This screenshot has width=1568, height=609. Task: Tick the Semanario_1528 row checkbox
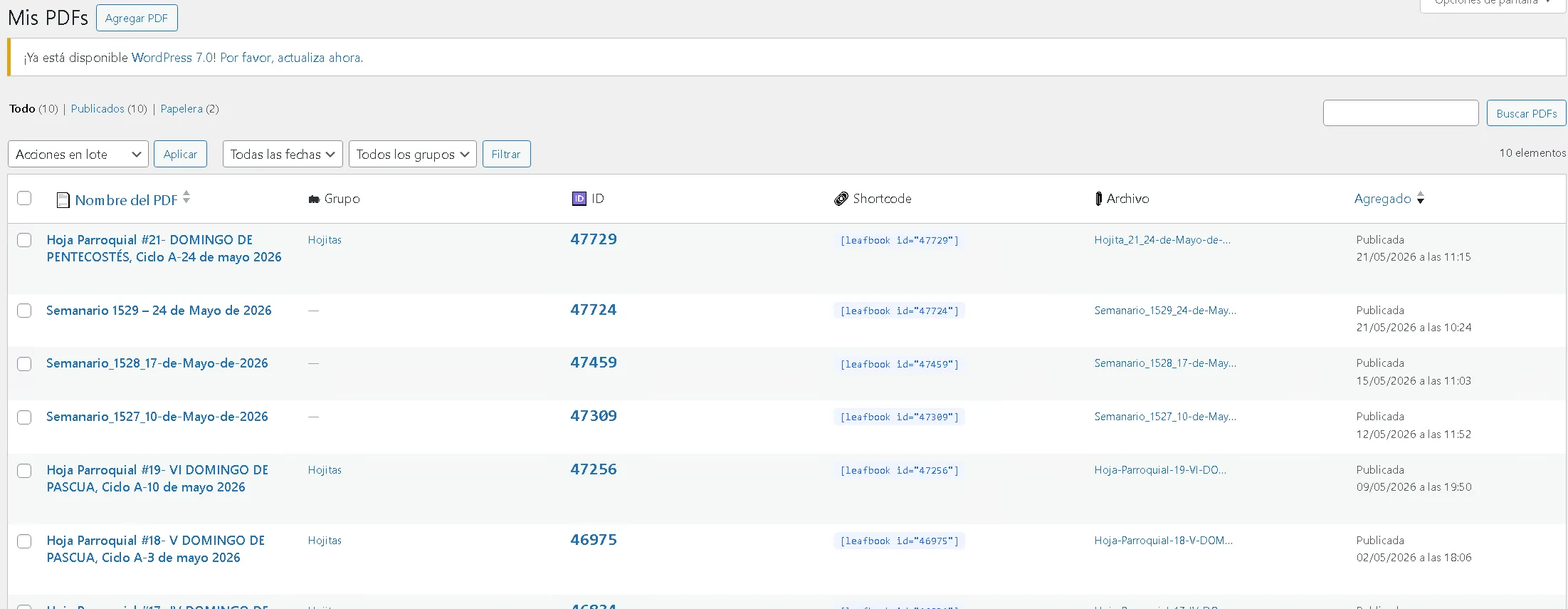pos(24,364)
